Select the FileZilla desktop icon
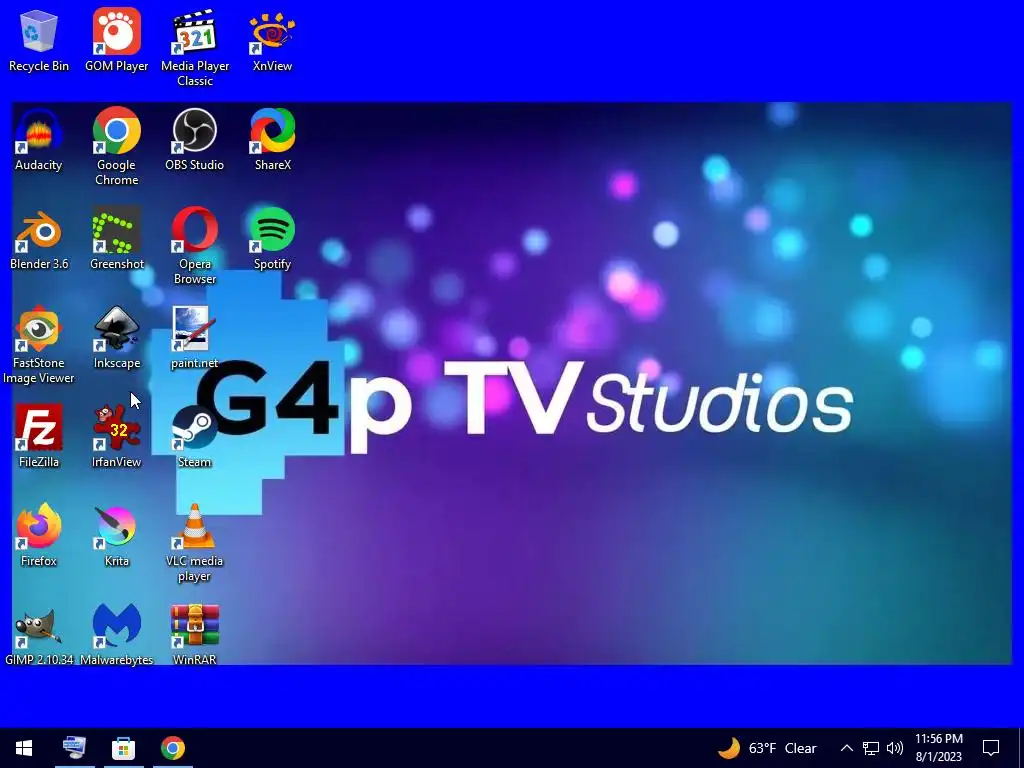The width and height of the screenshot is (1024, 768). (x=39, y=437)
